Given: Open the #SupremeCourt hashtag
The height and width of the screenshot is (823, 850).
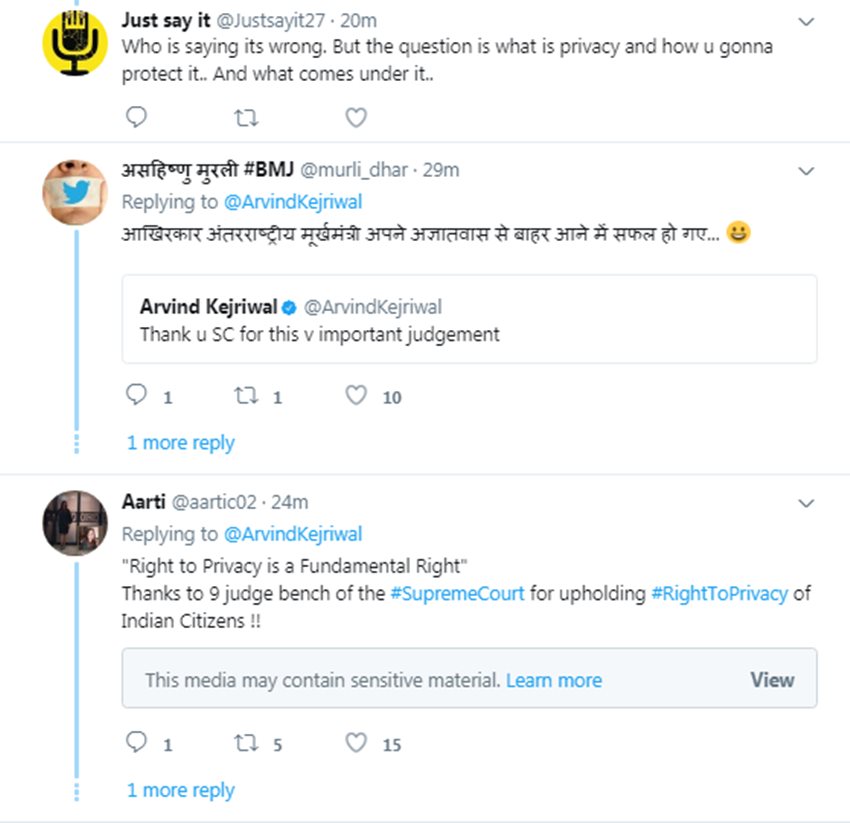Looking at the screenshot, I should [x=457, y=593].
